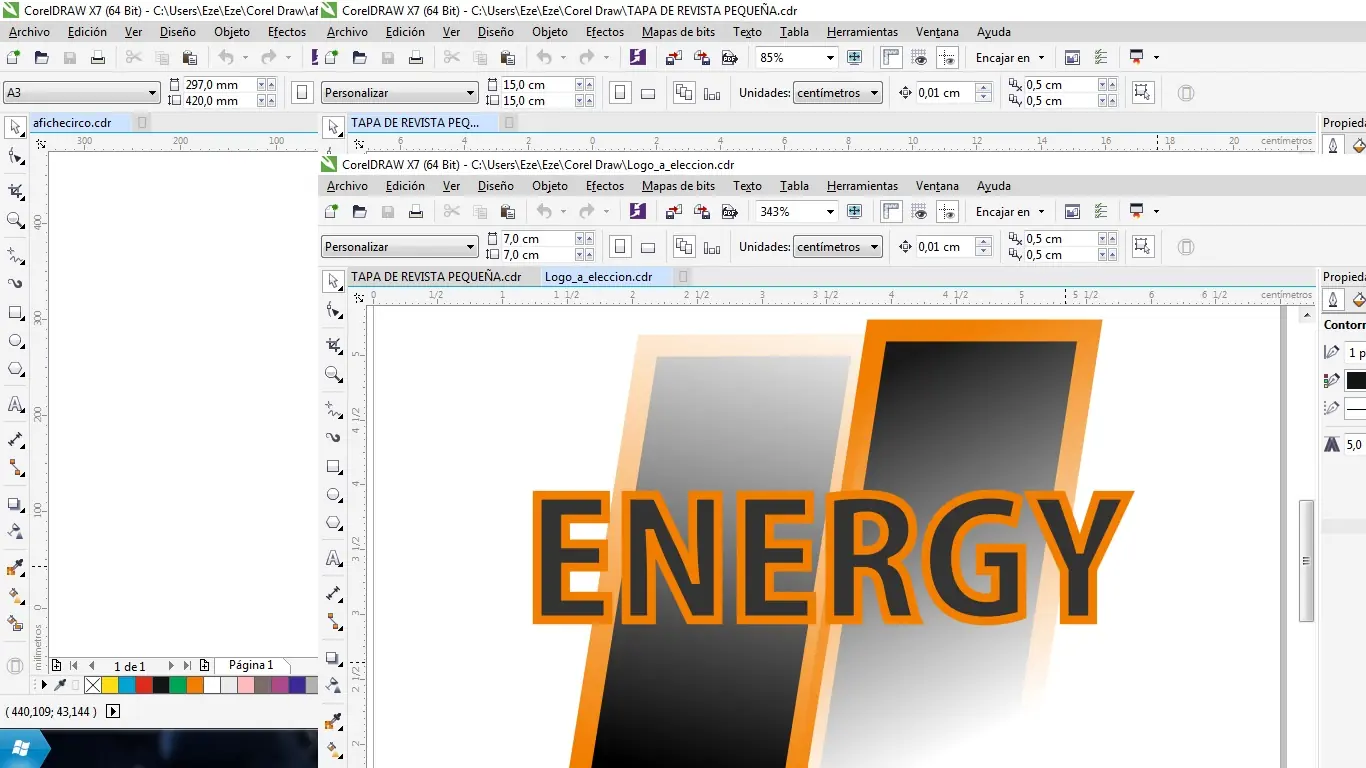Set Landscape orientation in Logo_a_eleccion property bar
The image size is (1366, 768).
(x=648, y=247)
